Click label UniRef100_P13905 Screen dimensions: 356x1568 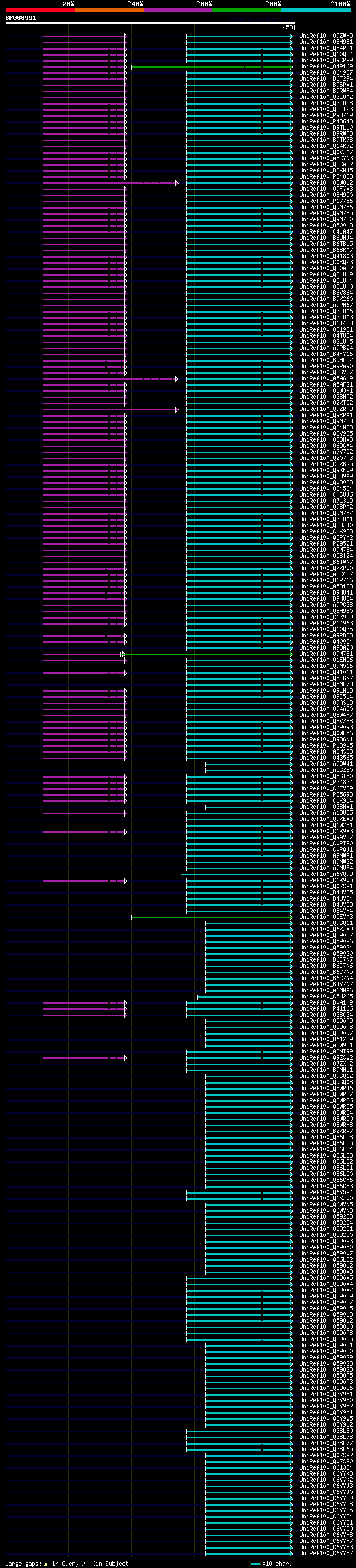tap(326, 746)
